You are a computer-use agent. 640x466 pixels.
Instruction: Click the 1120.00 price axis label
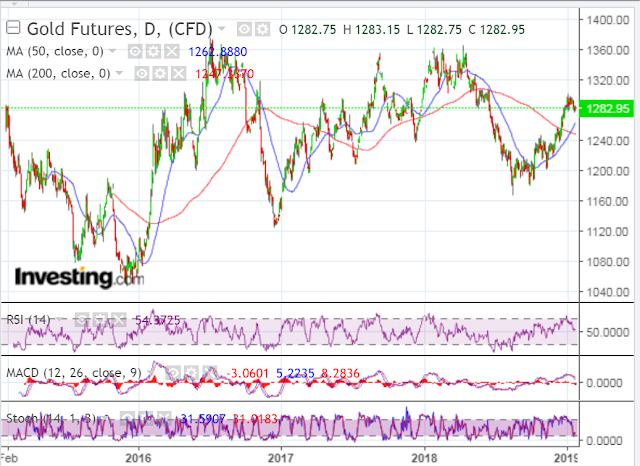tap(608, 231)
